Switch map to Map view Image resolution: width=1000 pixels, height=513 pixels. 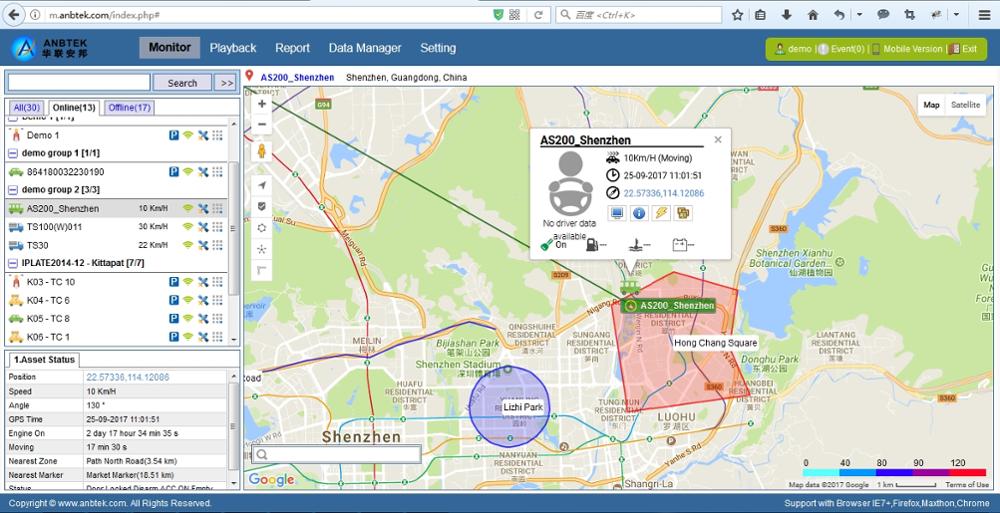tap(931, 105)
